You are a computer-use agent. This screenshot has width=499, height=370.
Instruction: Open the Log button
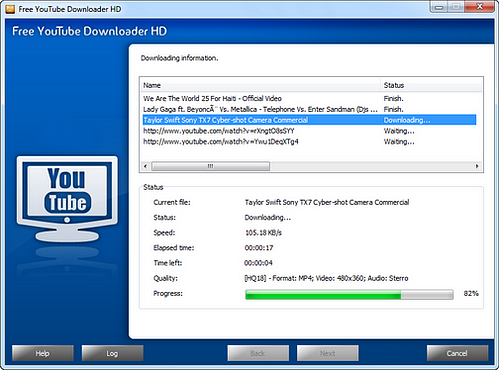tap(112, 353)
